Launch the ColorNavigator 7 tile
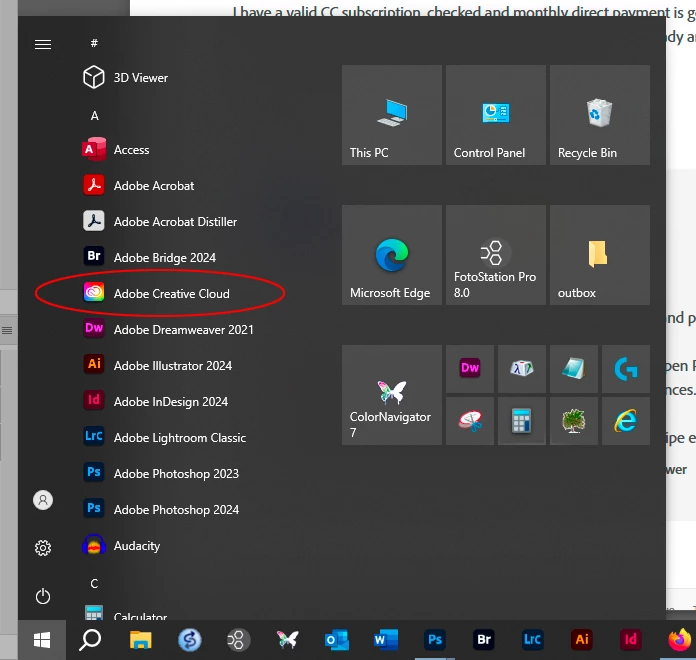 (392, 395)
